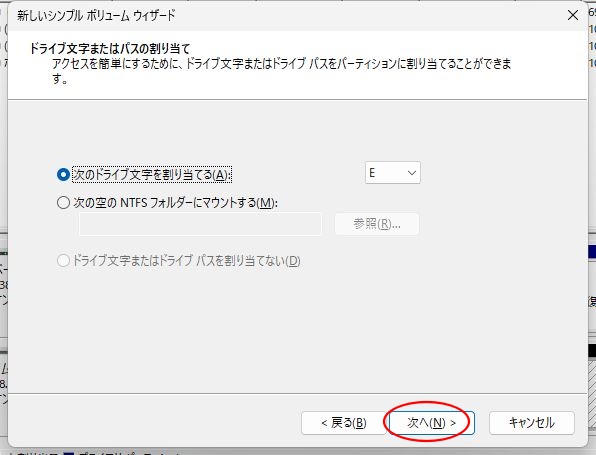Proceed with the 次へ(N) button
Image resolution: width=596 pixels, height=455 pixels.
coord(431,423)
